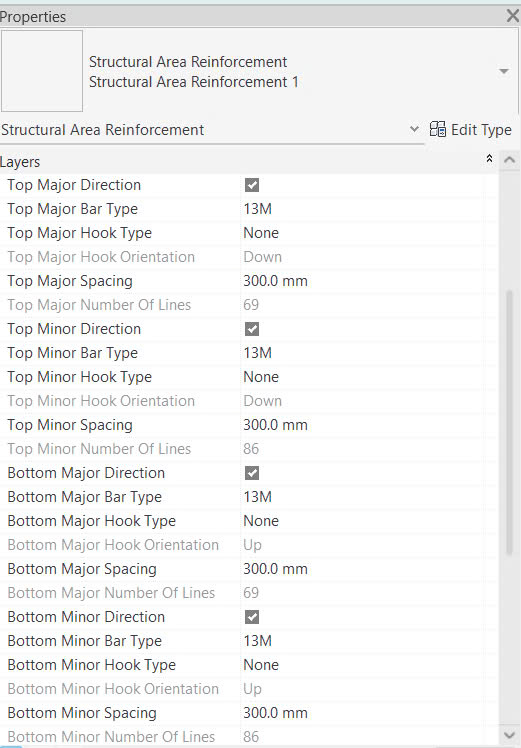The width and height of the screenshot is (521, 748).
Task: Click the Top Major Number Of Lines 69 value
Action: tap(251, 305)
